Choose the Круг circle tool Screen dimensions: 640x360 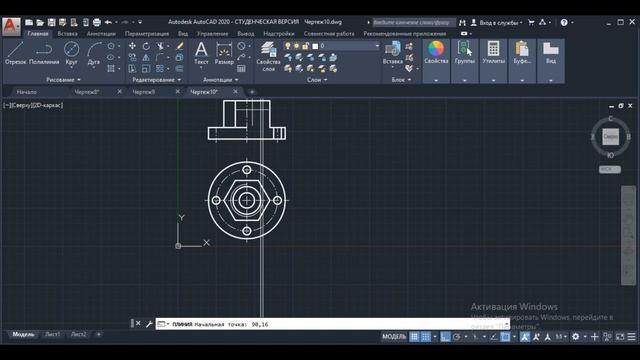click(71, 53)
